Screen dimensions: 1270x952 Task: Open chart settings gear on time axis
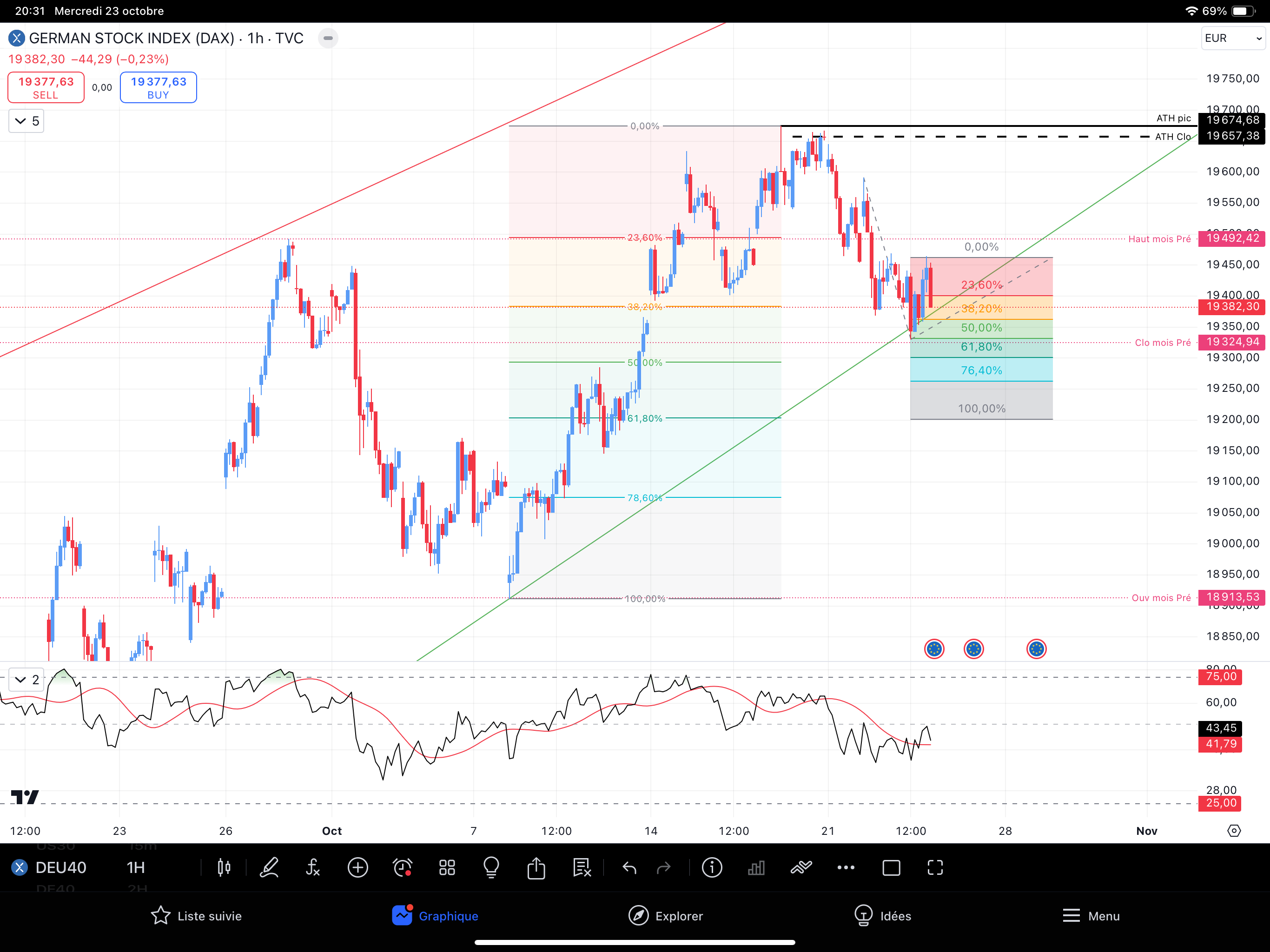coord(1234,831)
